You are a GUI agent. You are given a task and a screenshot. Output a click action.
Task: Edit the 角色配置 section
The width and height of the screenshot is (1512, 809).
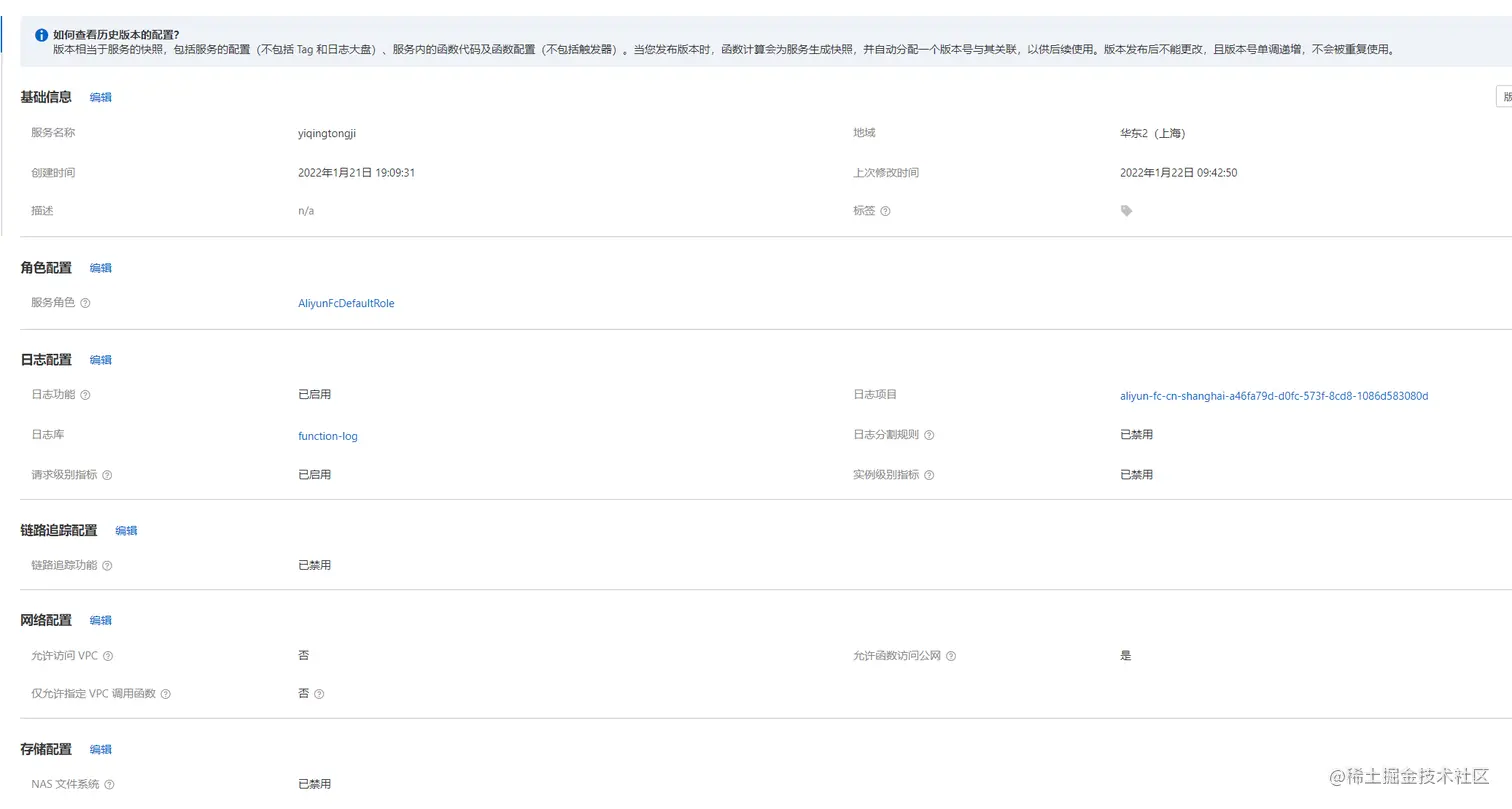(x=101, y=268)
